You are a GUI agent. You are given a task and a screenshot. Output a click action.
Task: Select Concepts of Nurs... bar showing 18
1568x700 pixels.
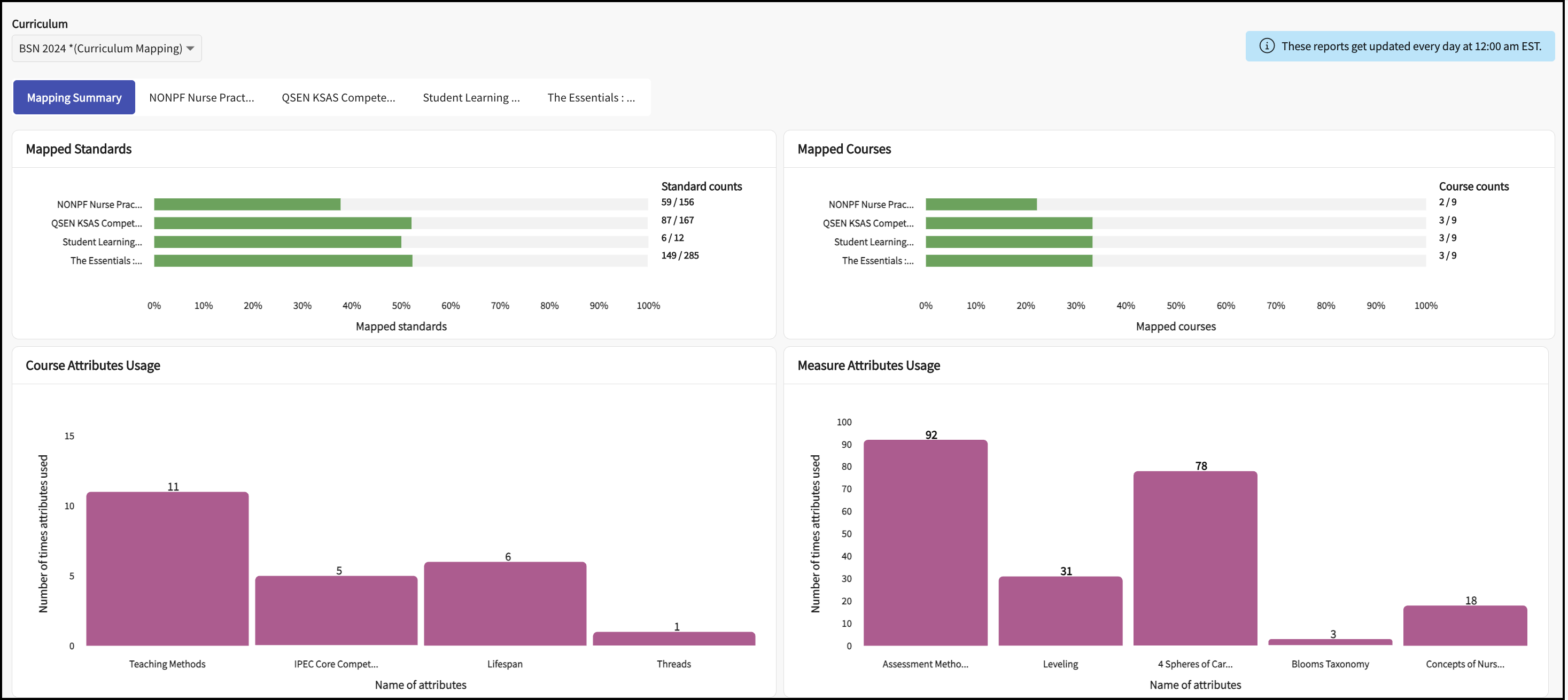(1464, 625)
